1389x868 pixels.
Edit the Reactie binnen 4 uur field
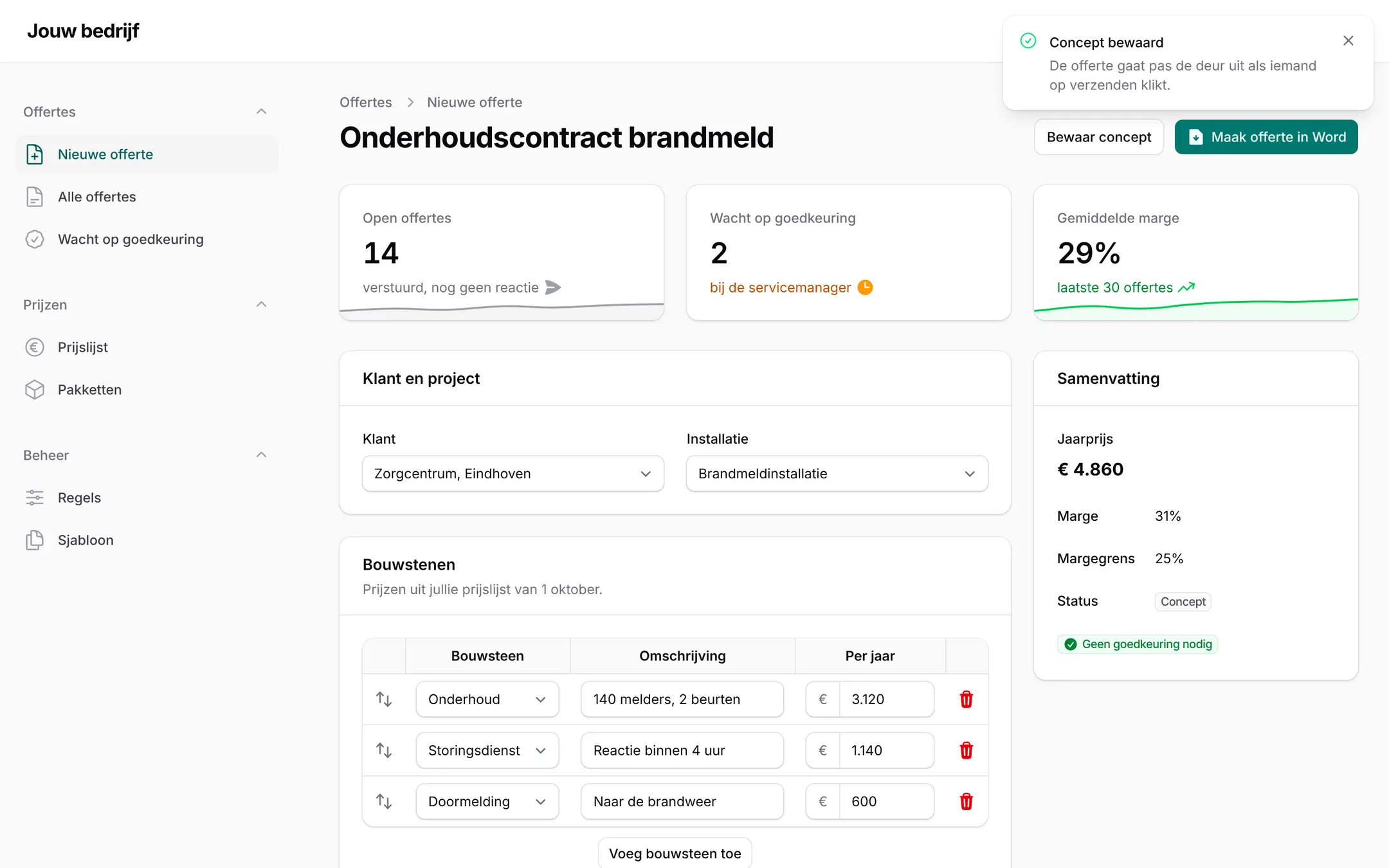click(x=682, y=750)
